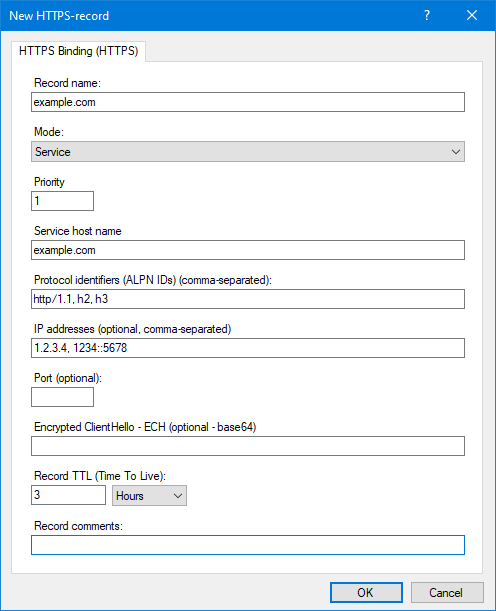Click the Cancel button
The height and width of the screenshot is (611, 496).
tap(447, 593)
